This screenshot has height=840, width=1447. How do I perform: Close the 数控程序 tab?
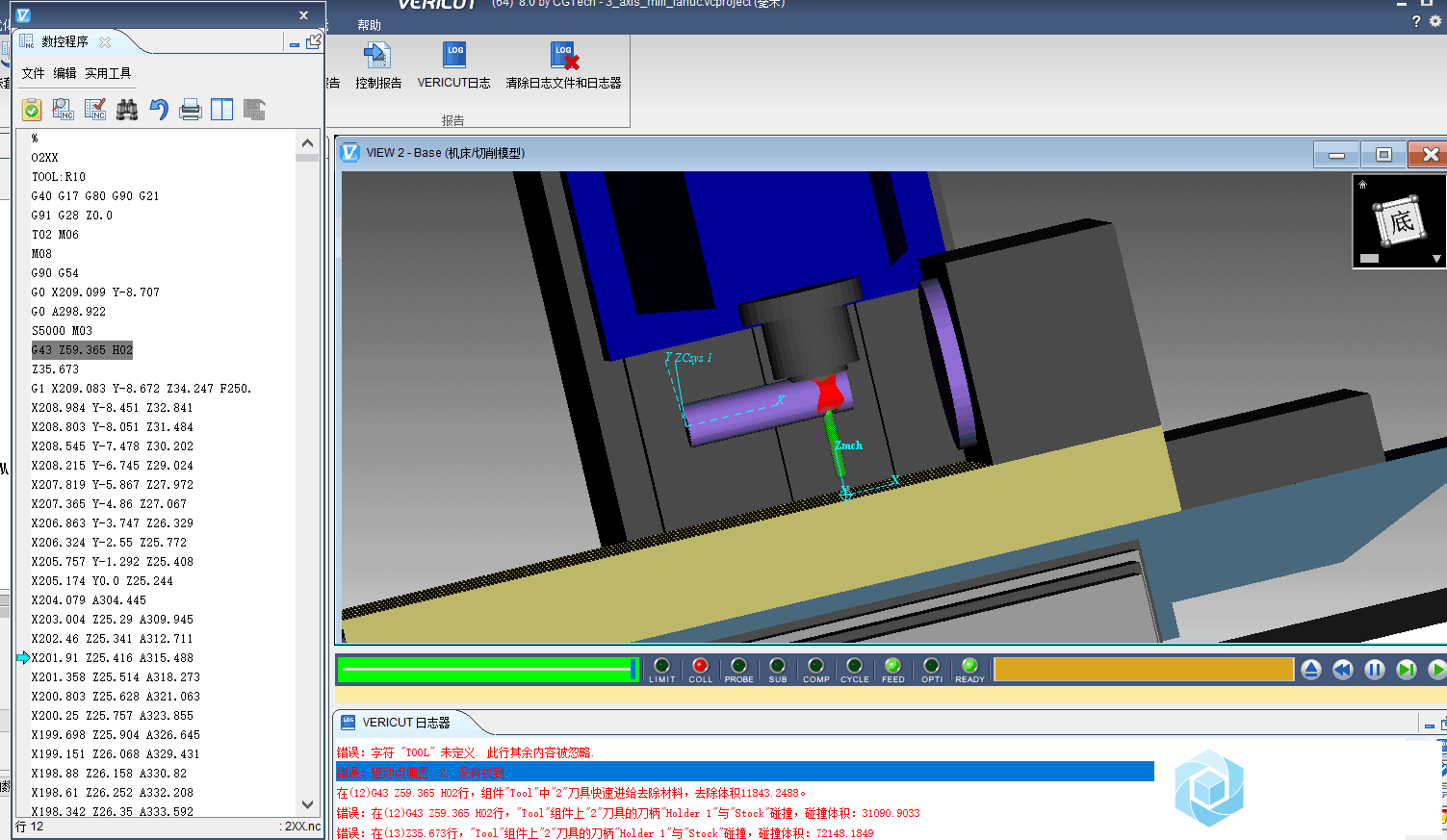tap(105, 41)
